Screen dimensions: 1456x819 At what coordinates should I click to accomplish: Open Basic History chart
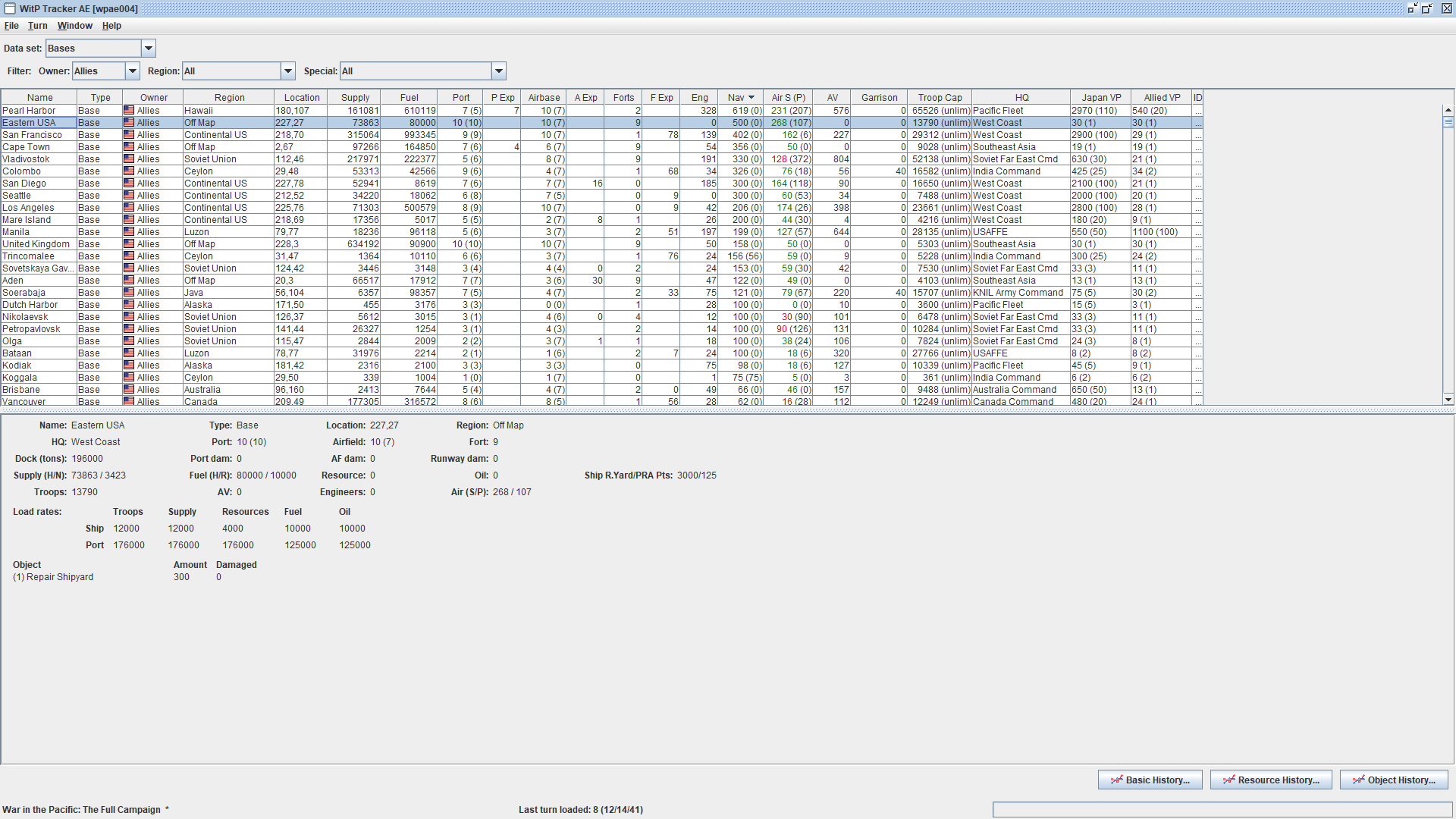point(1150,780)
